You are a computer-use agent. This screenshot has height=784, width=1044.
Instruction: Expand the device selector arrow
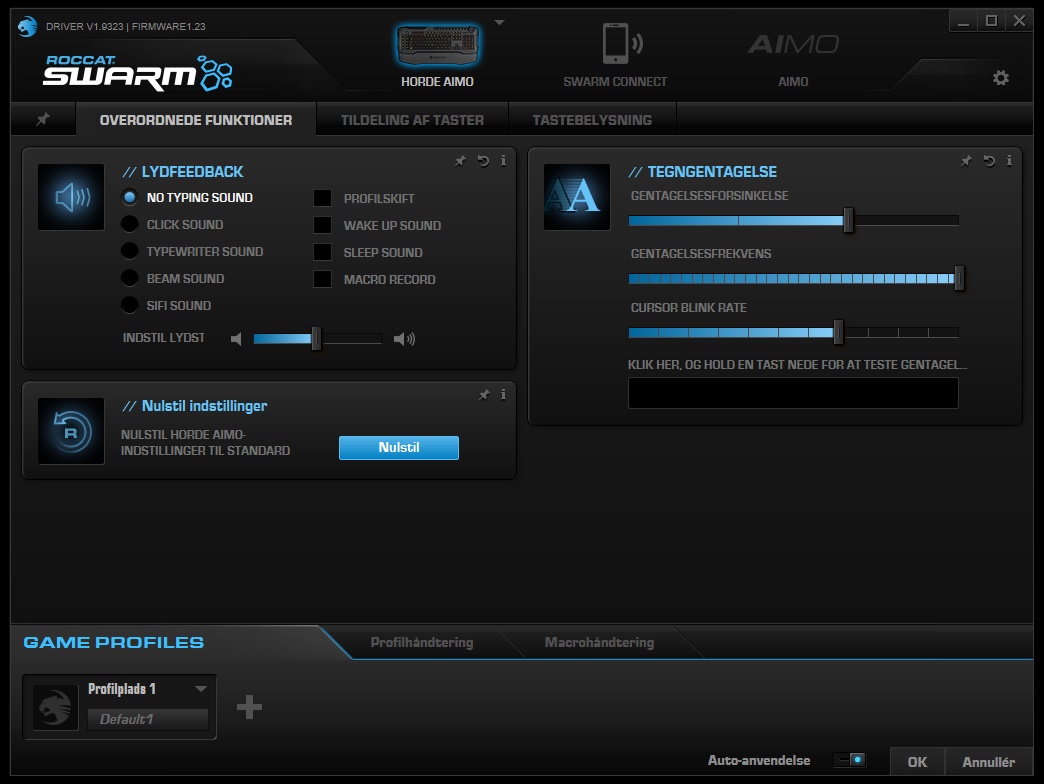coord(499,23)
